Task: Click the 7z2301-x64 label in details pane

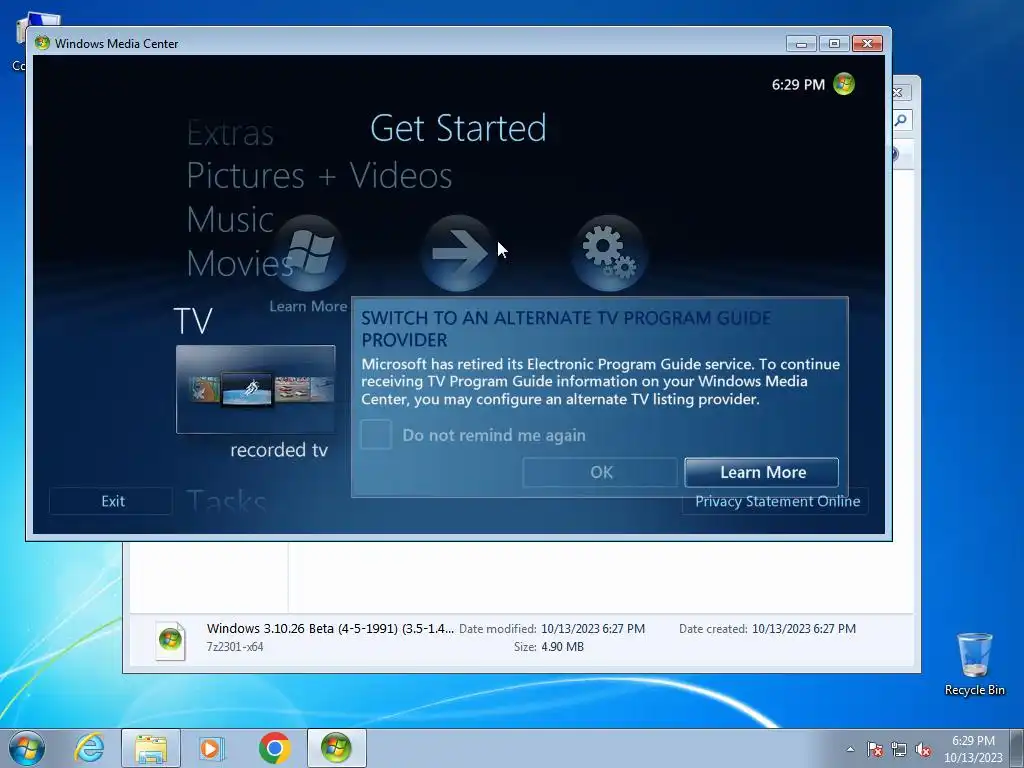Action: click(x=235, y=647)
